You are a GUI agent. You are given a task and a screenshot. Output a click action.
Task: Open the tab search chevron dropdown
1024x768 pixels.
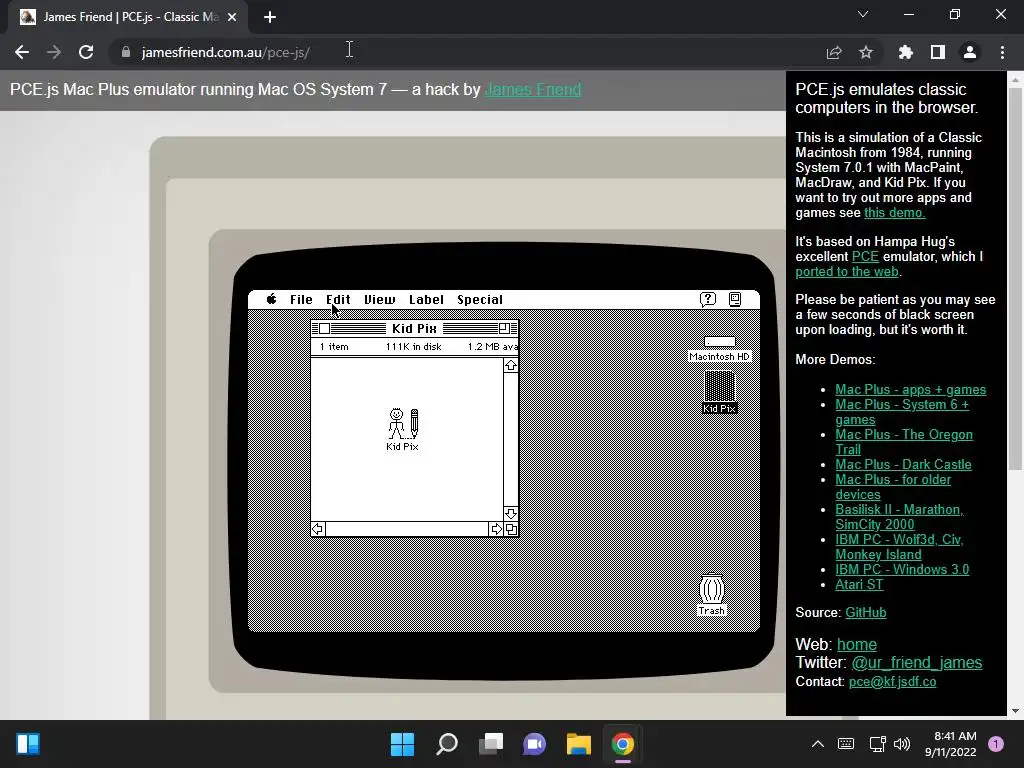coord(863,14)
